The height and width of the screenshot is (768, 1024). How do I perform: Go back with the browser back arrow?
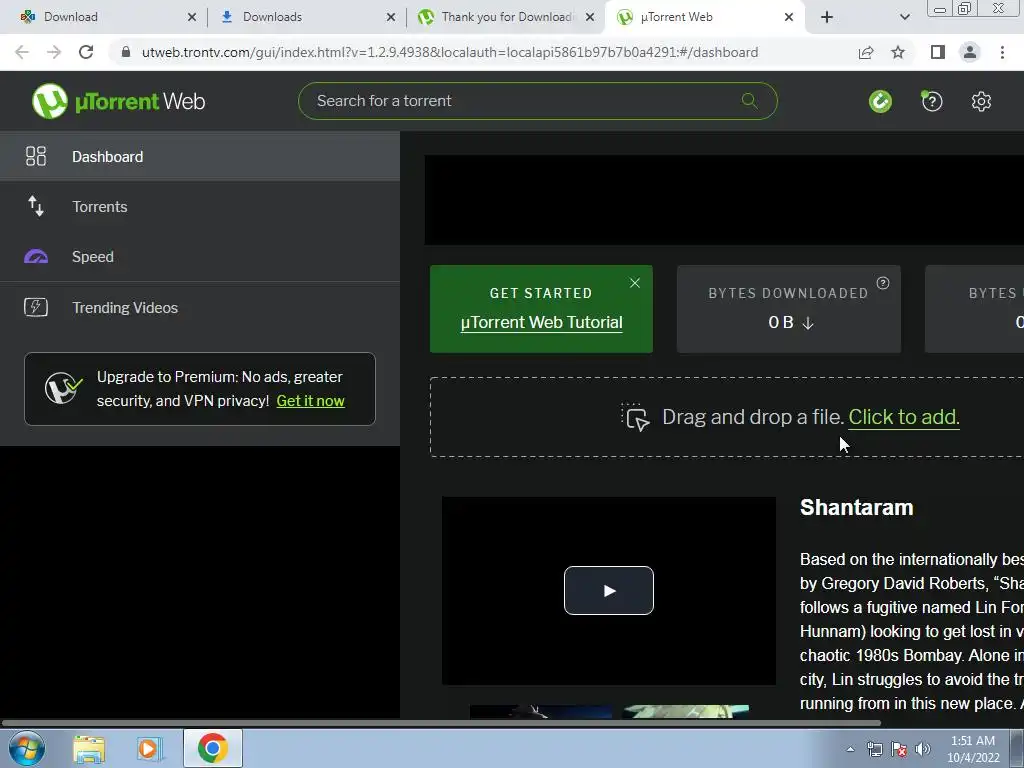pos(22,52)
